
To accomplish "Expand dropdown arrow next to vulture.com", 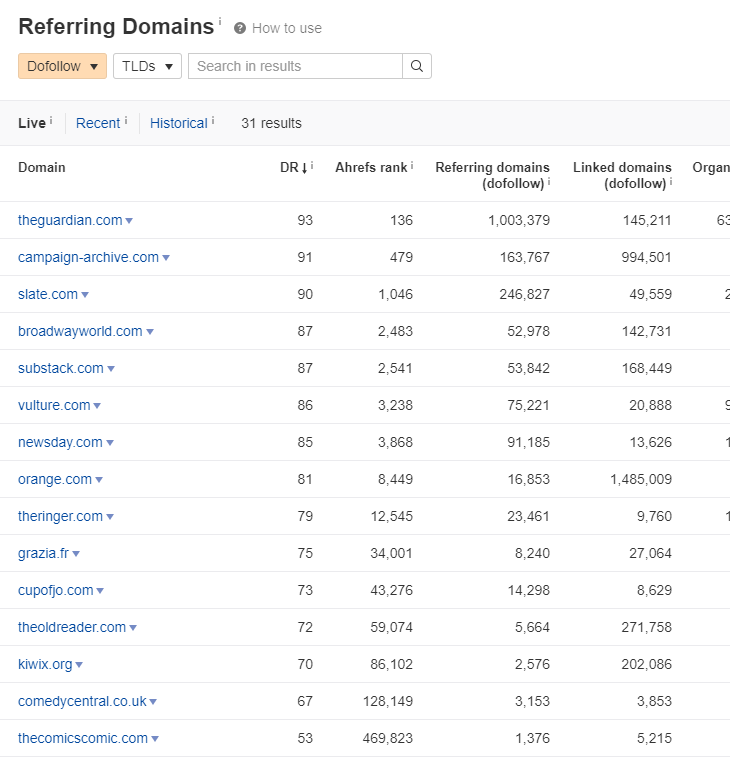I will coord(97,406).
